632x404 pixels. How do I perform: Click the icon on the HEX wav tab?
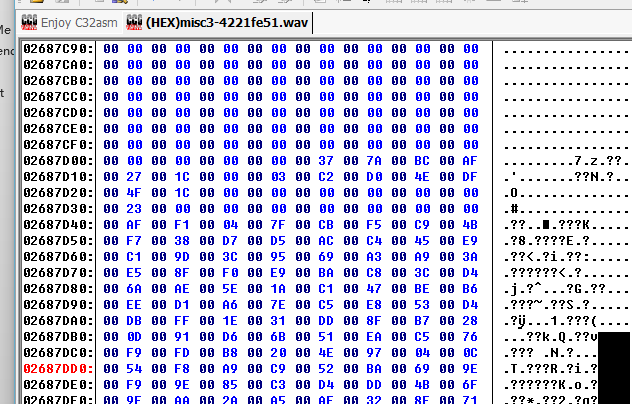133,22
